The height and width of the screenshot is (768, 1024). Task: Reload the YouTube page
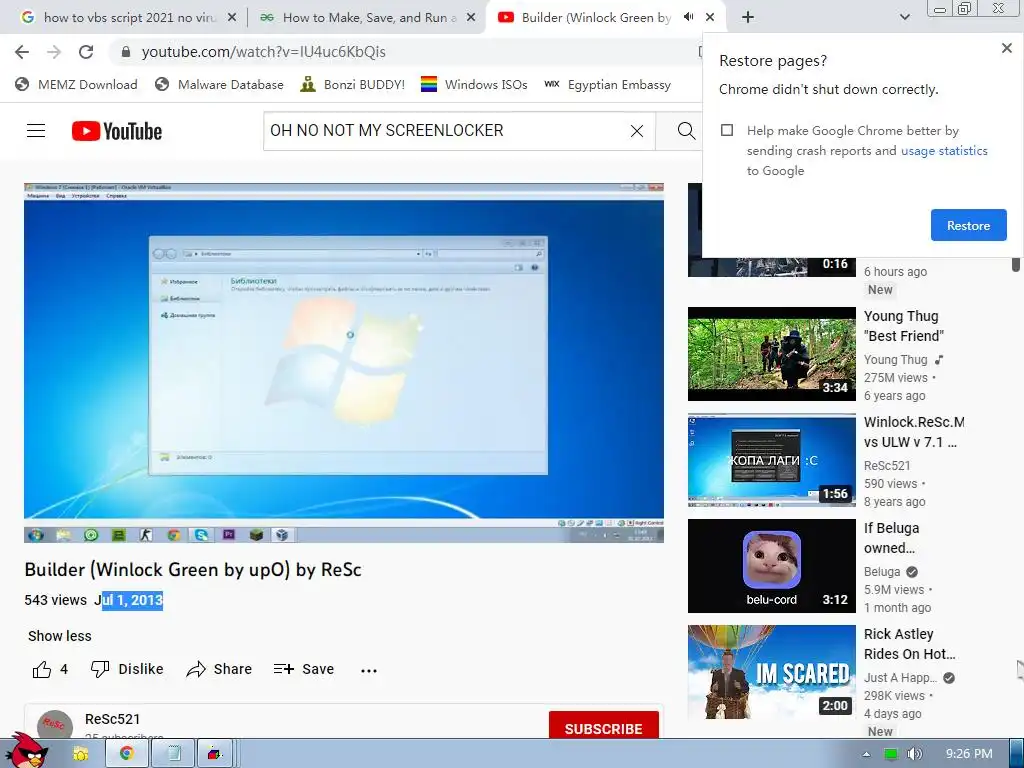[x=86, y=52]
